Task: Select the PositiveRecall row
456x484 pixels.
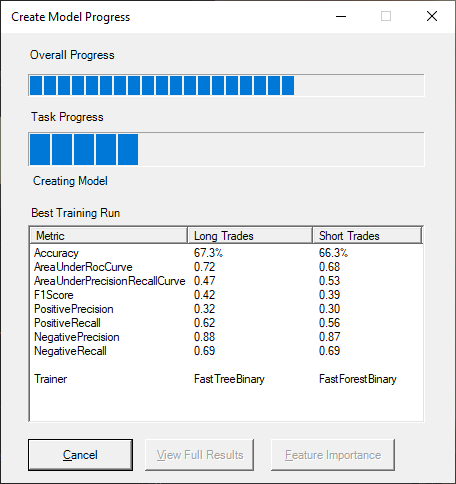Action: (226, 323)
